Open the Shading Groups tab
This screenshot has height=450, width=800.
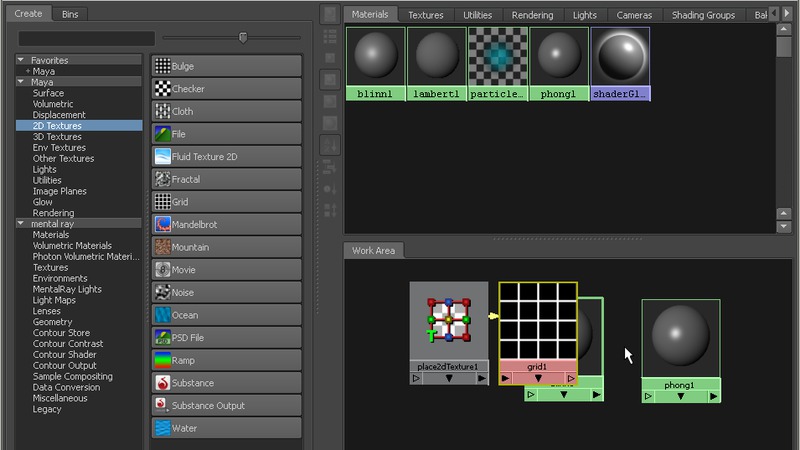tap(705, 15)
